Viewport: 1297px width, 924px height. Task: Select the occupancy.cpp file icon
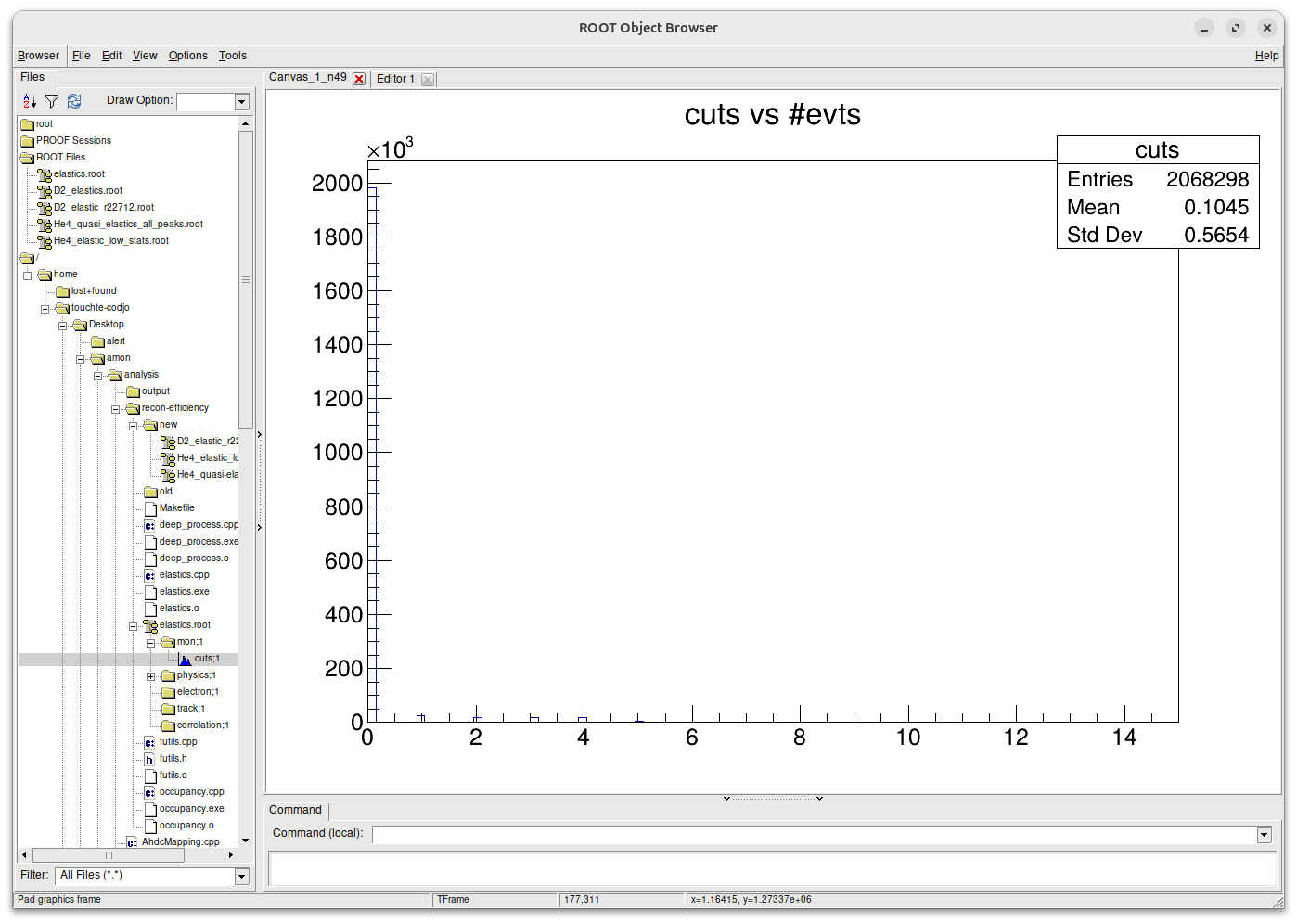[x=150, y=792]
